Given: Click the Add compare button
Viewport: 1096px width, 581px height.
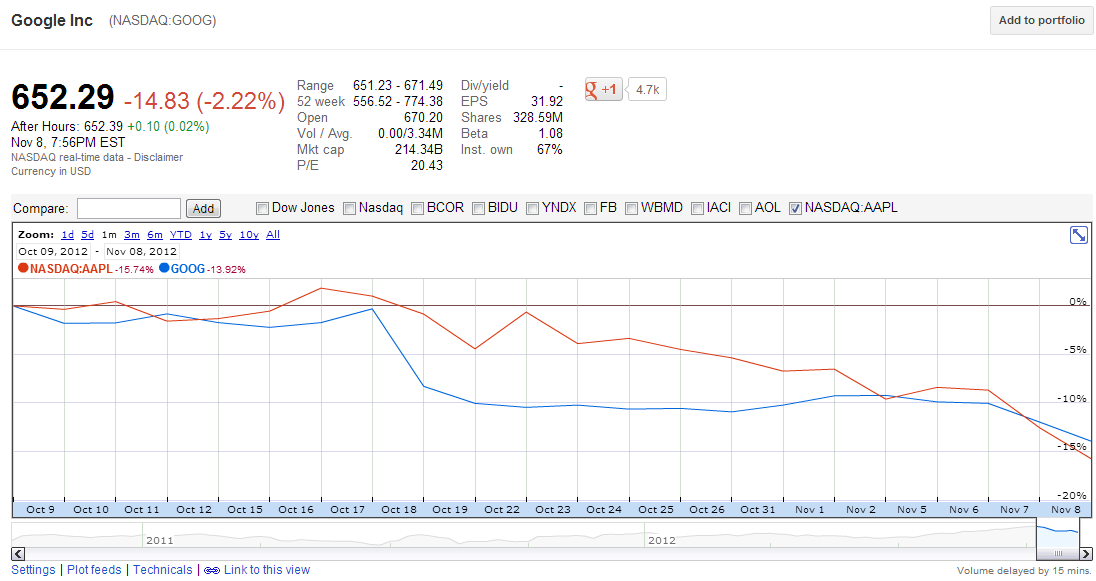Looking at the screenshot, I should [x=203, y=208].
